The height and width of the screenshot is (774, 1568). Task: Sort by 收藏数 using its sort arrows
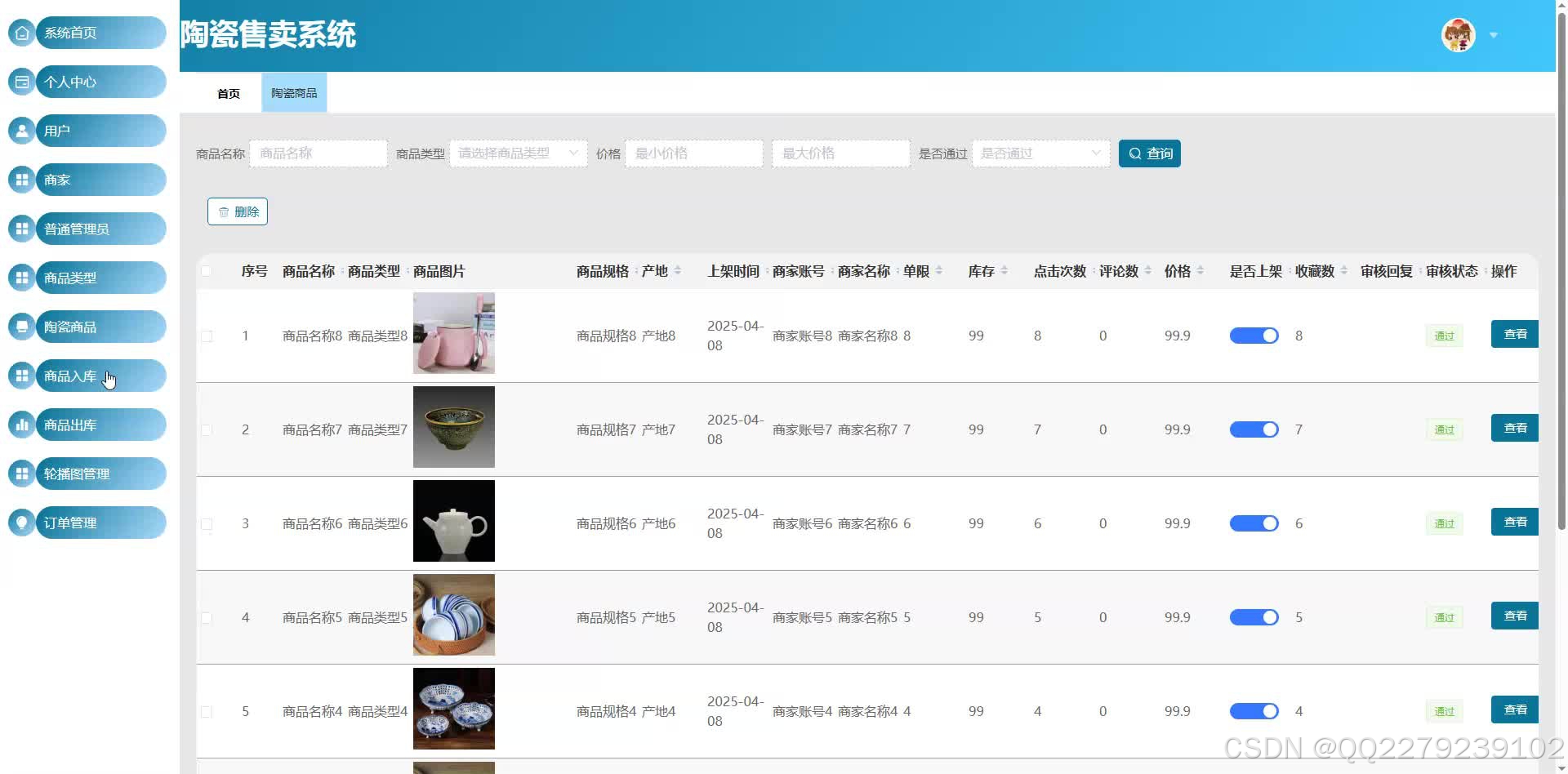click(x=1343, y=271)
